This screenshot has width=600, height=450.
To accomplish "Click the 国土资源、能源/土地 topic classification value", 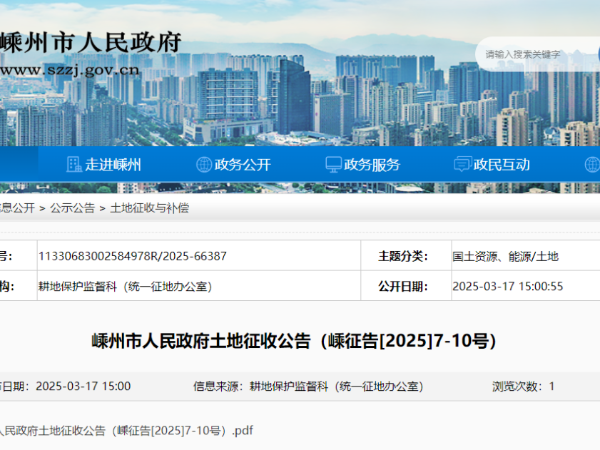I will point(506,256).
